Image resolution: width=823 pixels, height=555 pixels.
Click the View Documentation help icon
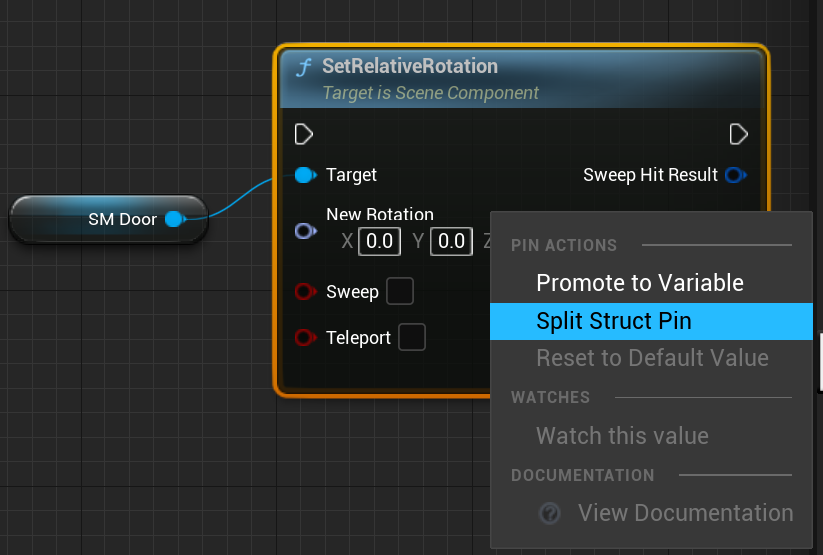(549, 513)
